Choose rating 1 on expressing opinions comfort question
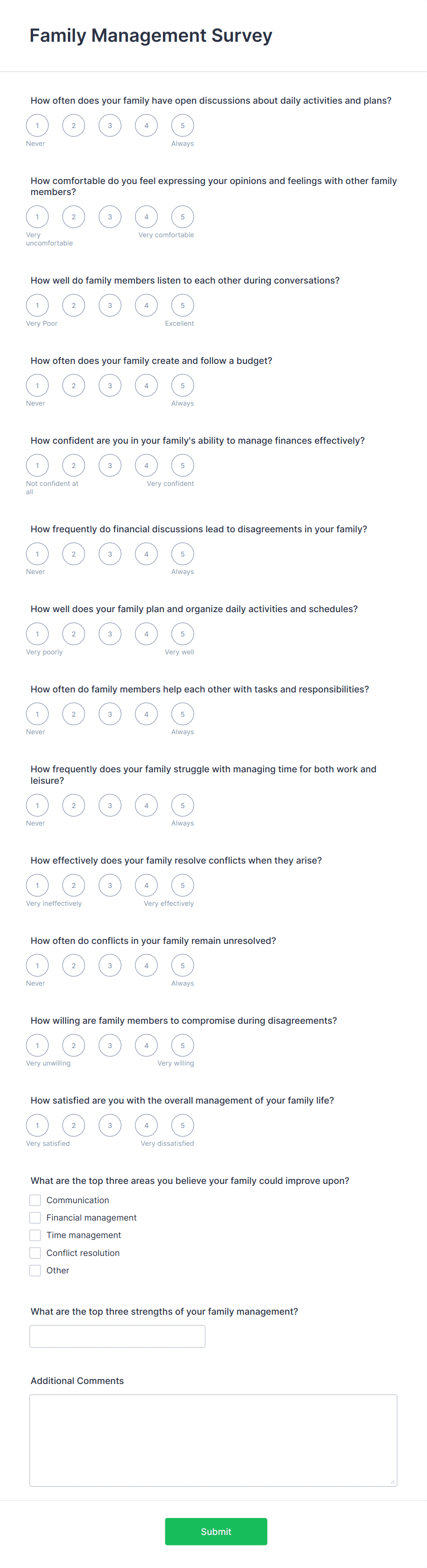Image resolution: width=427 pixels, height=1568 pixels. click(37, 217)
